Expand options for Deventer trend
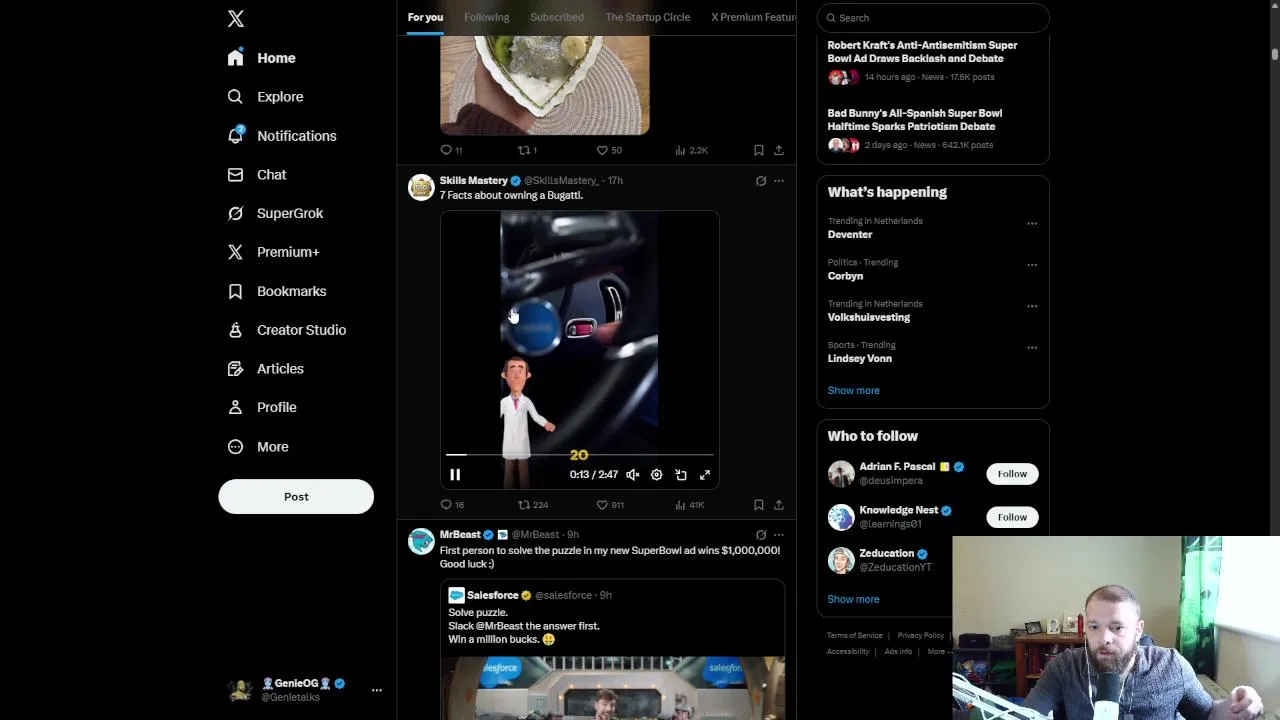Screen dimensions: 1280x720 click(x=1032, y=223)
